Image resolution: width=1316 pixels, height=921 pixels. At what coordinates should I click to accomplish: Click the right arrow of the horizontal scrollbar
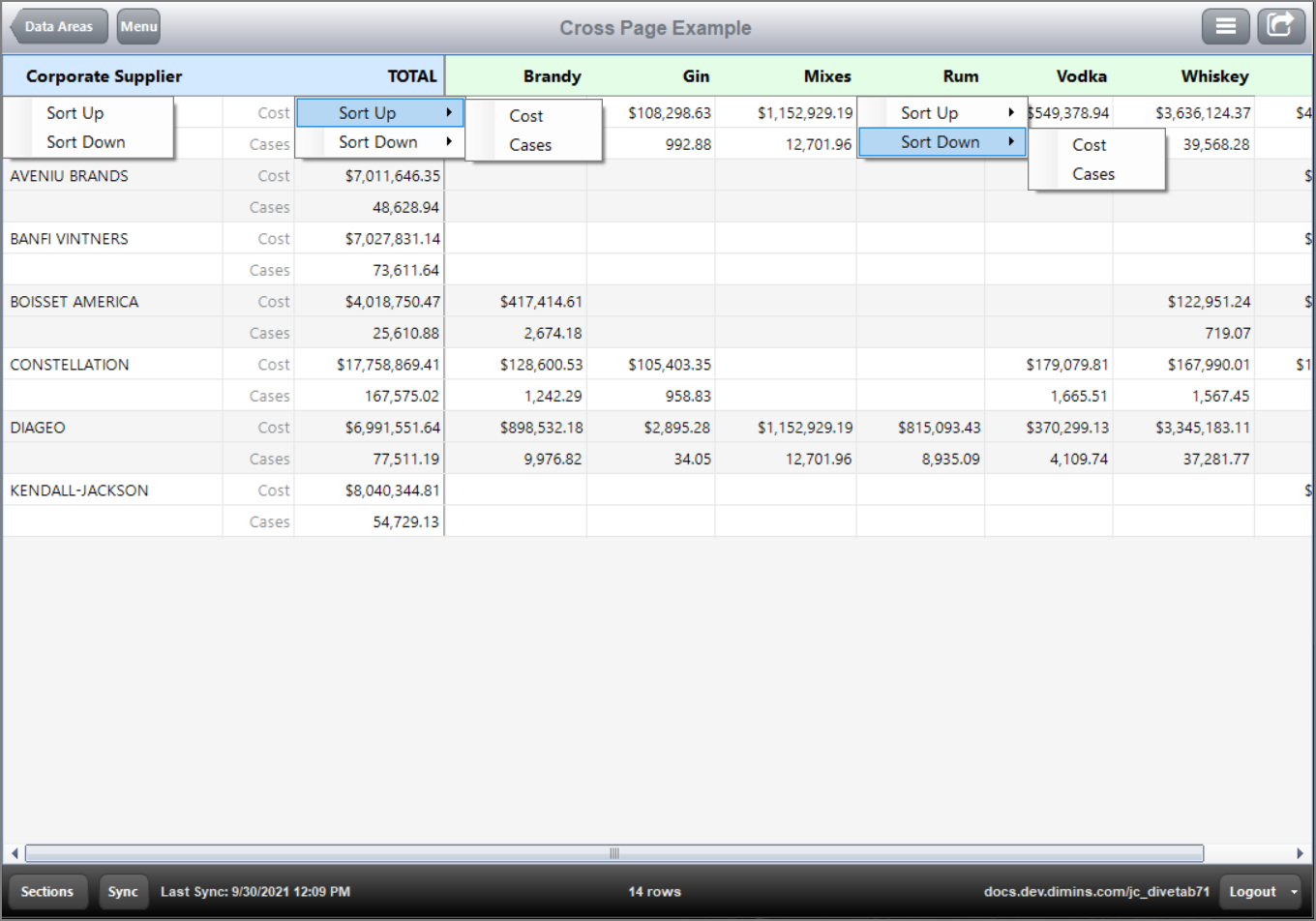(x=1301, y=853)
